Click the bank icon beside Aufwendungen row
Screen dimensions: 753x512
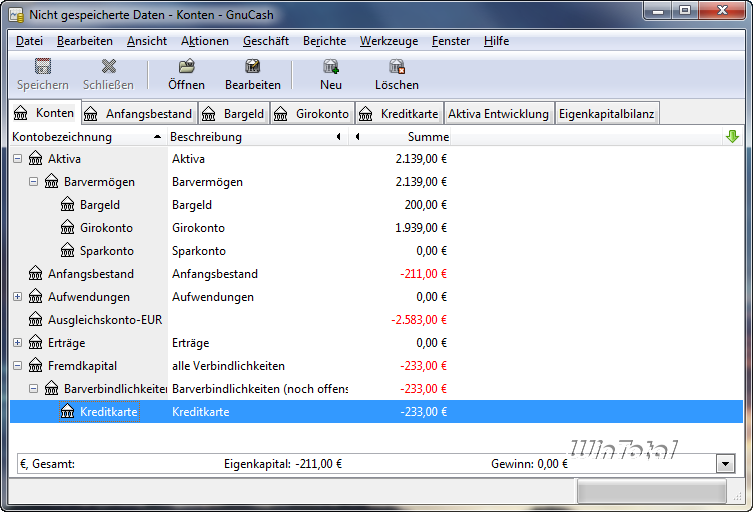(36, 296)
